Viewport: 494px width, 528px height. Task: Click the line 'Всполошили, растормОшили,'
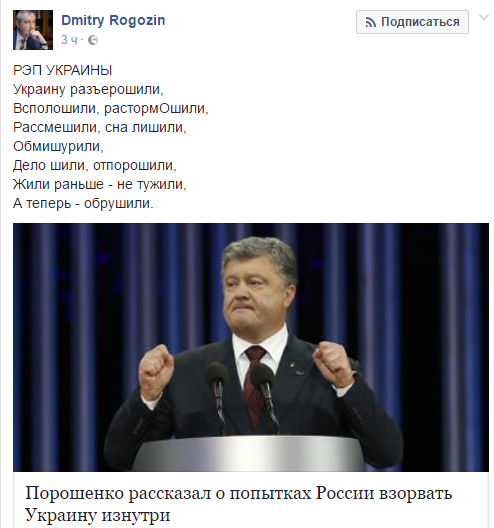tap(111, 108)
